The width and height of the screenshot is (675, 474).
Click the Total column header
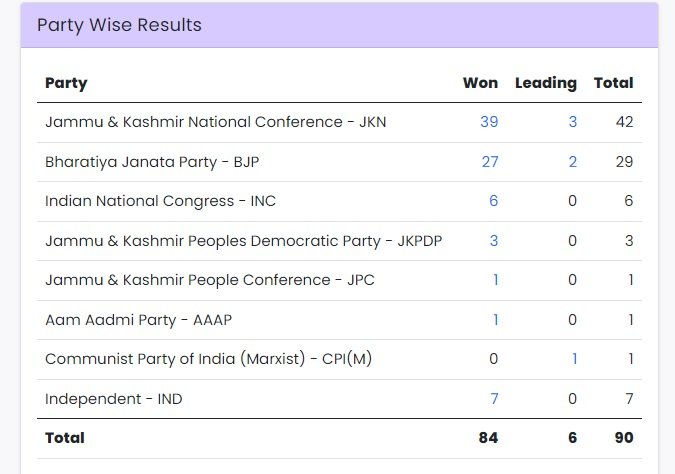(613, 83)
